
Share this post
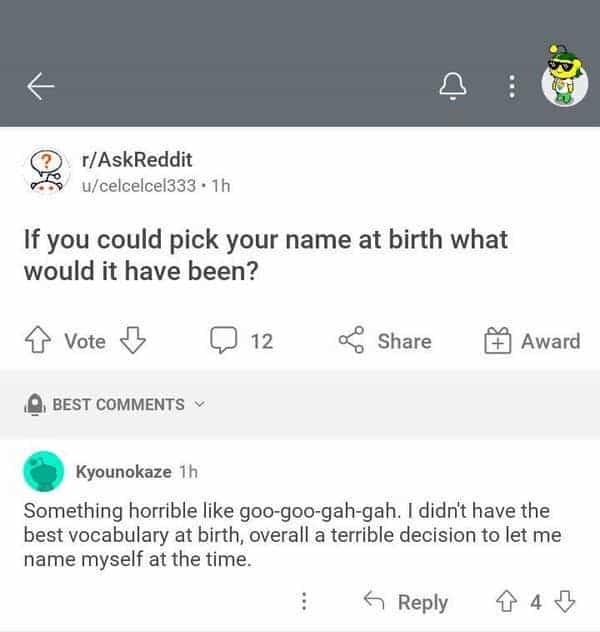coord(385,341)
